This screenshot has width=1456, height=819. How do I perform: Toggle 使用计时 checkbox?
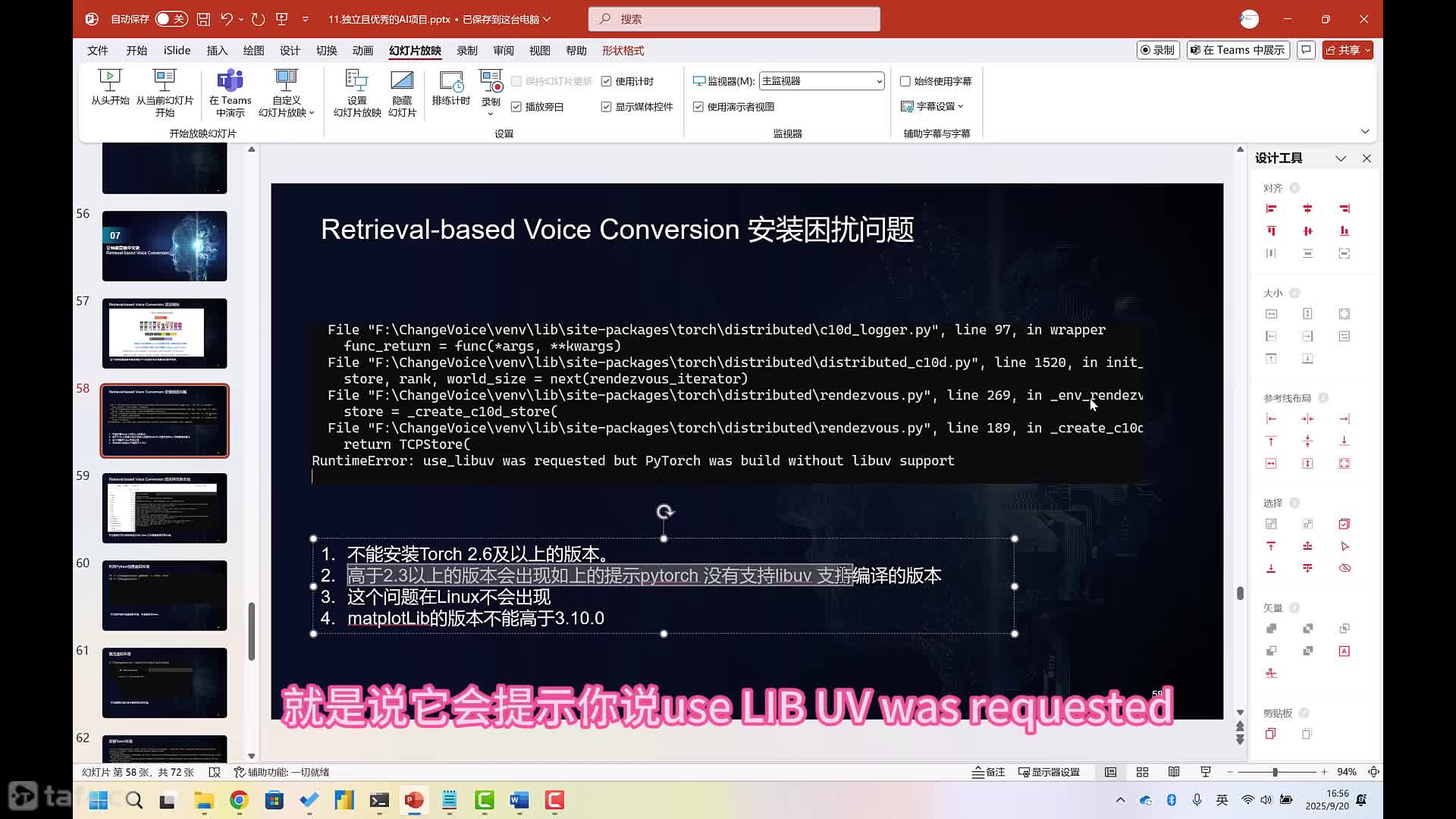pyautogui.click(x=606, y=81)
